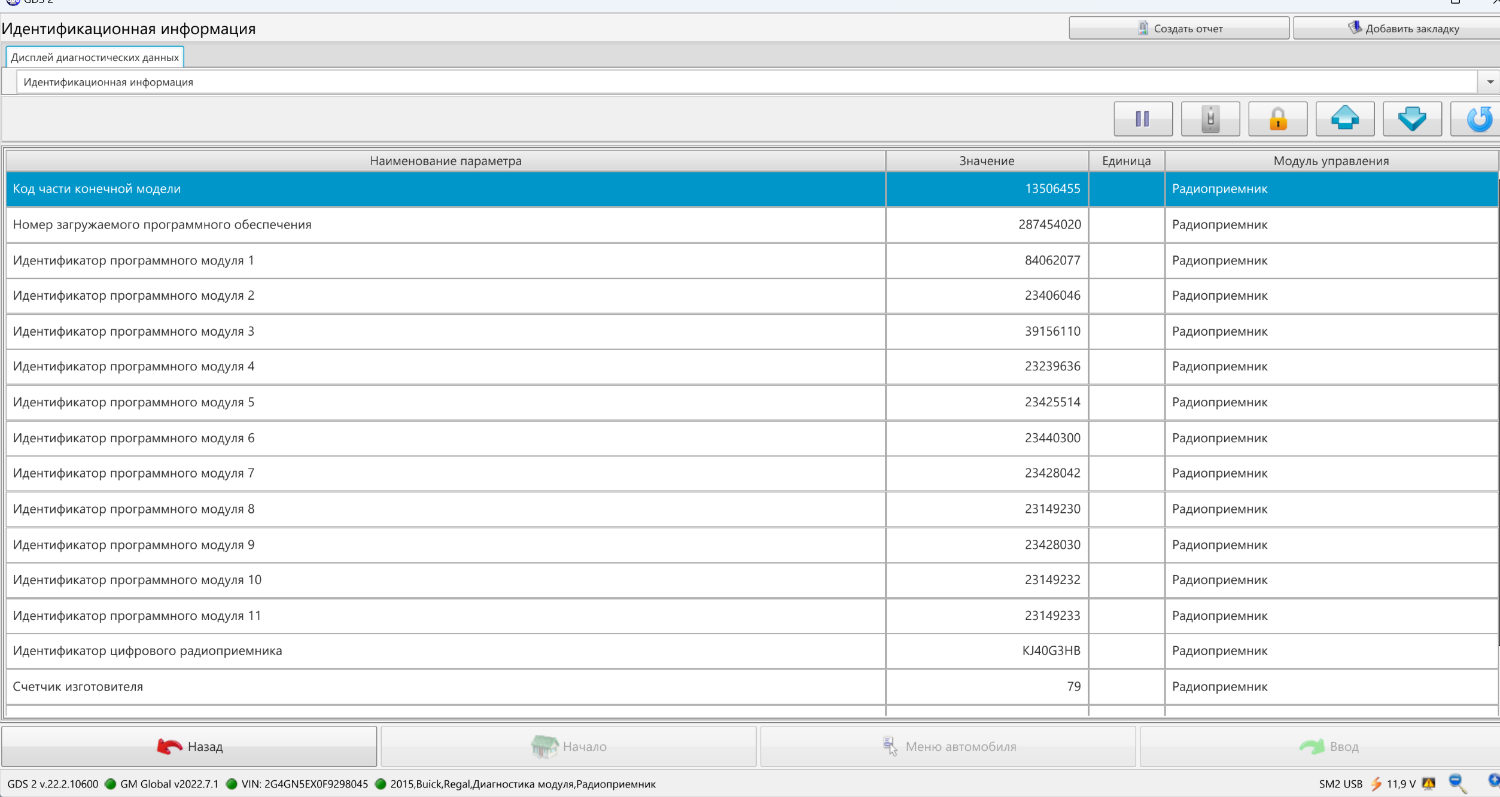This screenshot has height=797, width=1500.
Task: Click the Значение column header
Action: coord(987,160)
